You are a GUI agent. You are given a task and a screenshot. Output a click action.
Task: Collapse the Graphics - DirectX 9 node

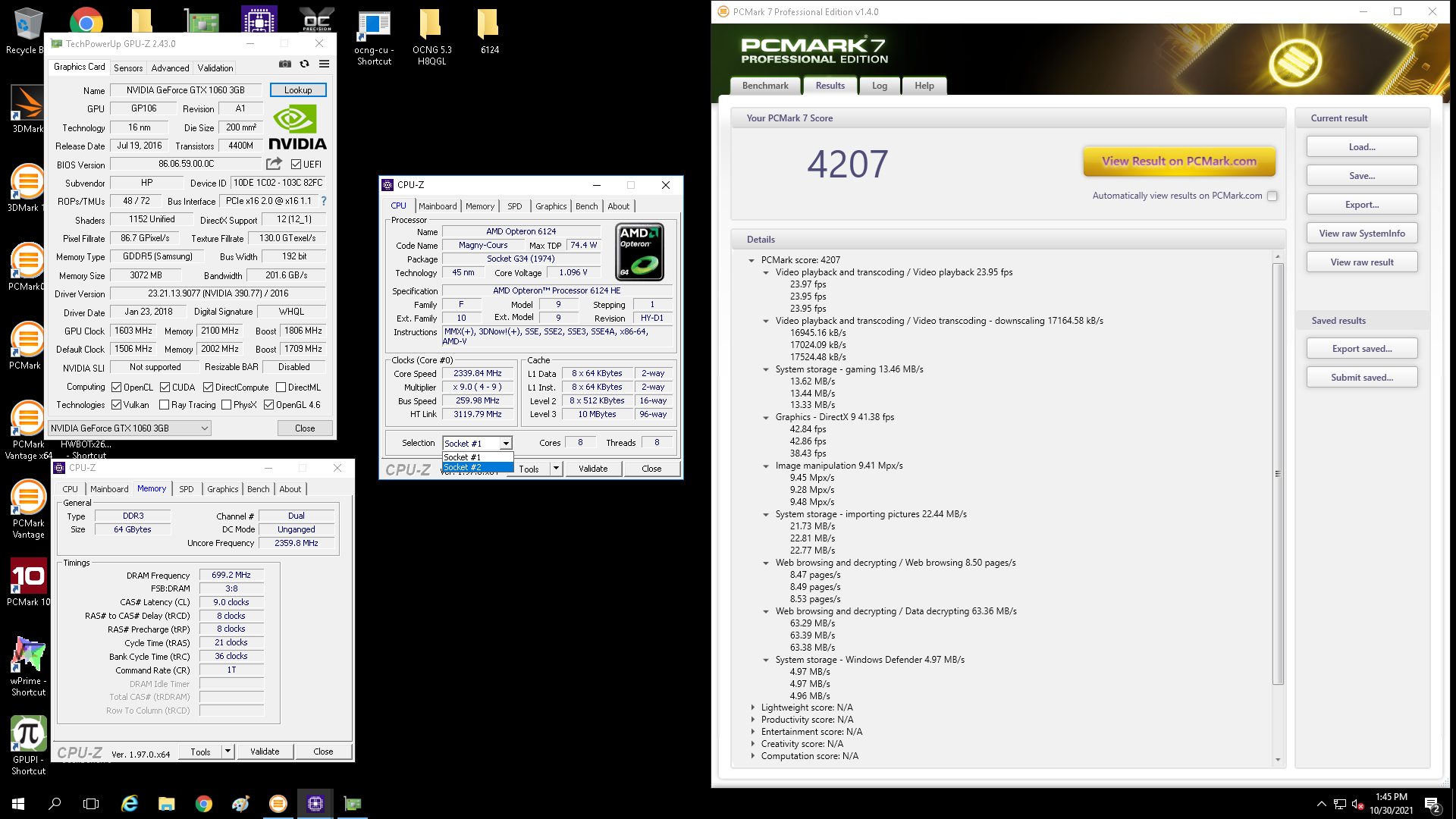coord(766,417)
